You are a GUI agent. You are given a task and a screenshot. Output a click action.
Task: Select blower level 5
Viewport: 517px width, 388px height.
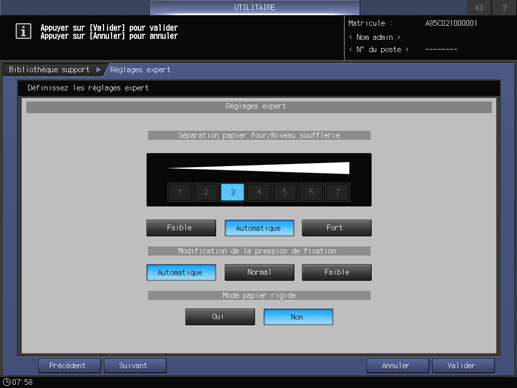point(285,192)
